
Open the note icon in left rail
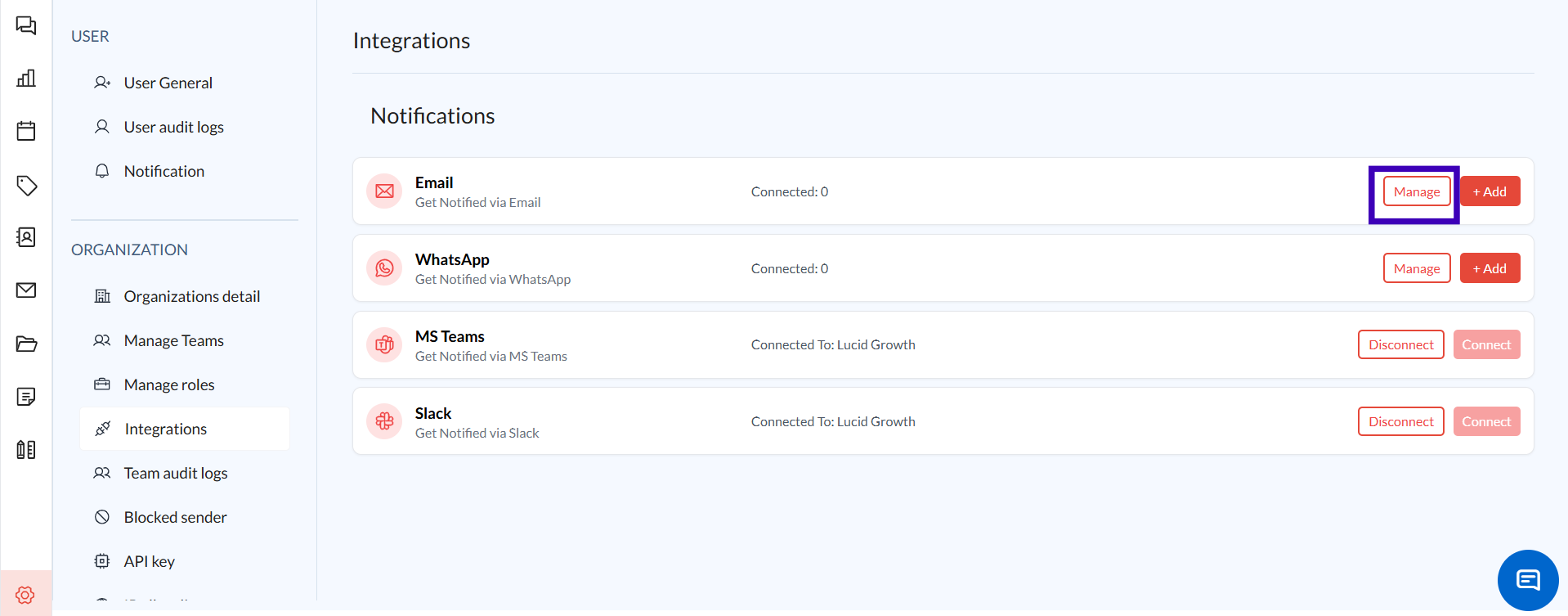pyautogui.click(x=26, y=397)
